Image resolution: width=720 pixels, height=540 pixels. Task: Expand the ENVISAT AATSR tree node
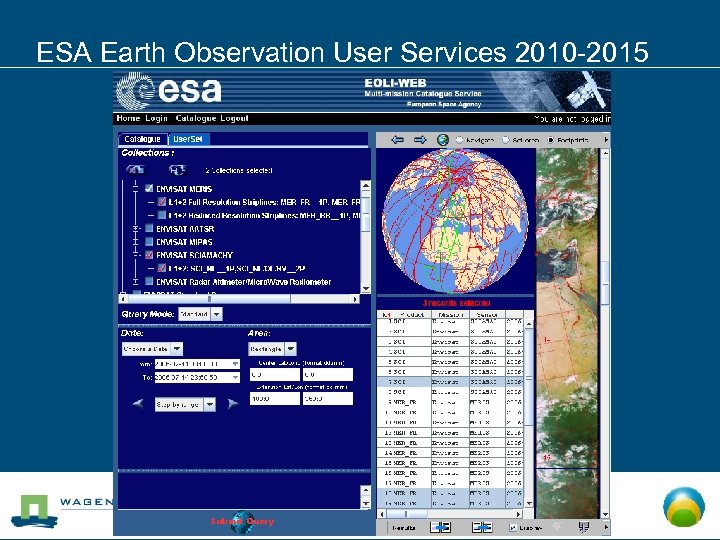(135, 228)
